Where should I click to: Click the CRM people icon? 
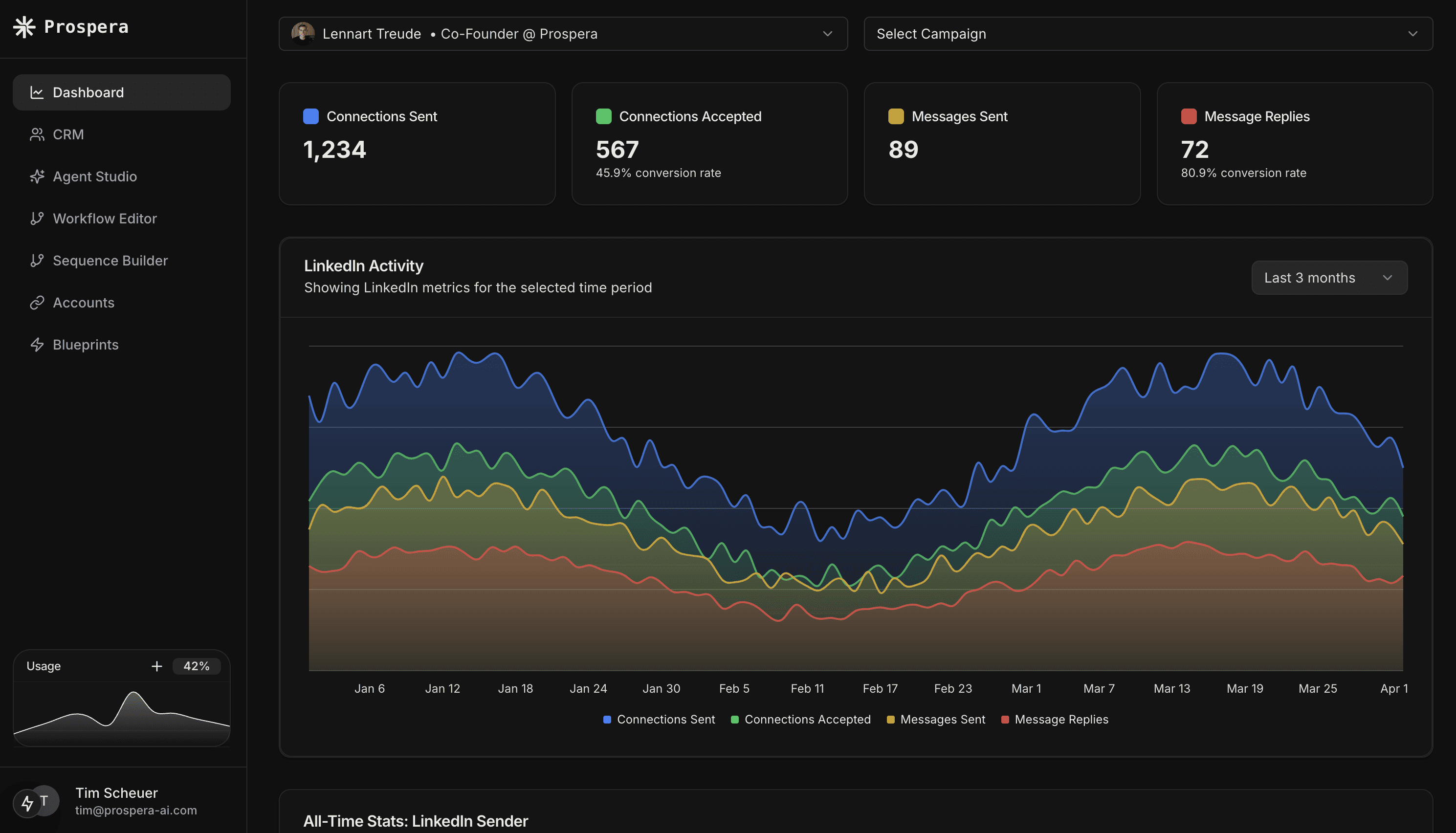(x=37, y=134)
